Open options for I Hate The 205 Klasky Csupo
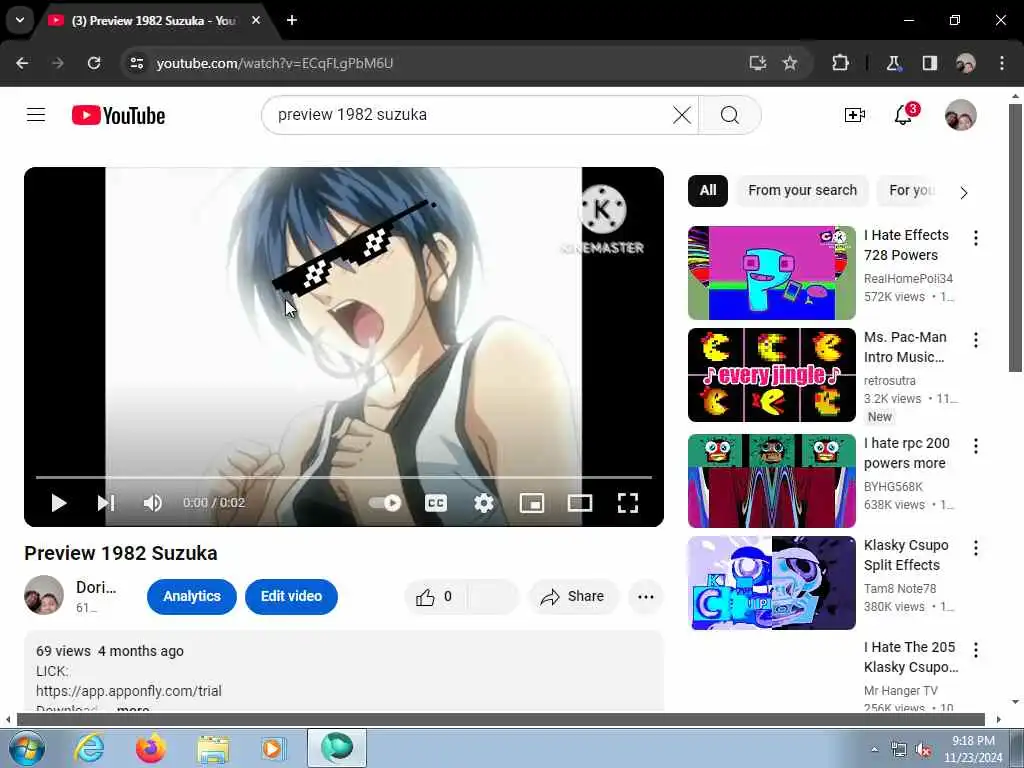Image resolution: width=1024 pixels, height=768 pixels. coord(976,650)
